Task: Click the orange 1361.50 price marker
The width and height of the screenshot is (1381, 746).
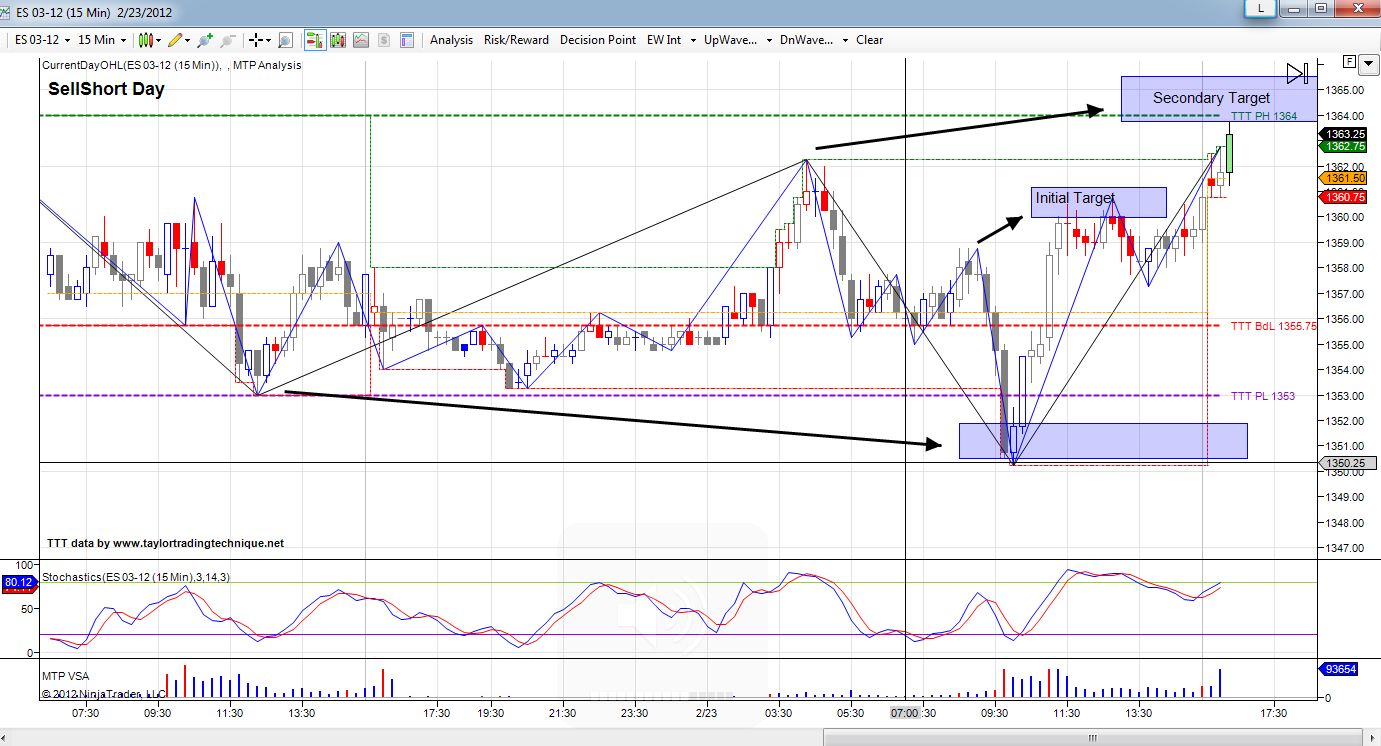Action: coord(1345,178)
